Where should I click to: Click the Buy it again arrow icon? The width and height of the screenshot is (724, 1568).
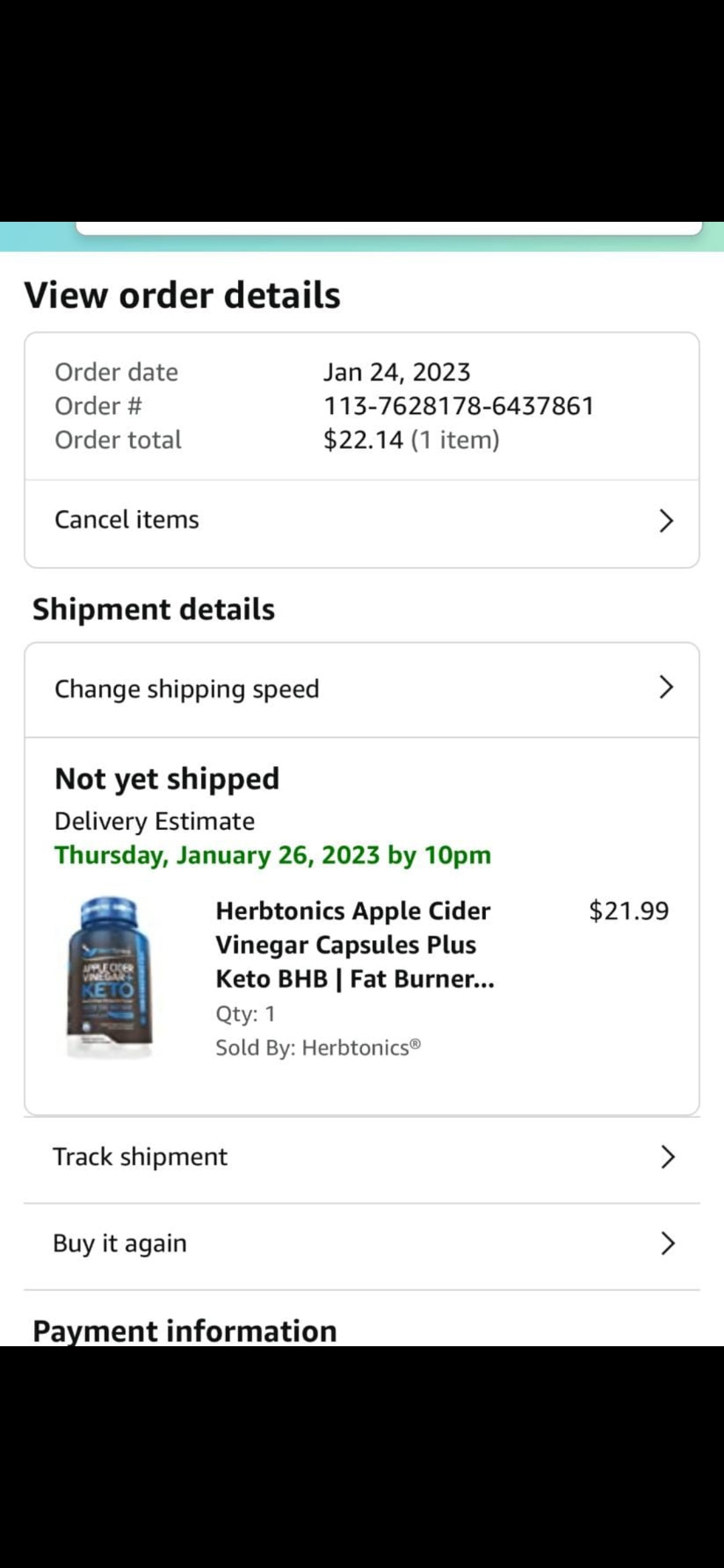point(667,1244)
